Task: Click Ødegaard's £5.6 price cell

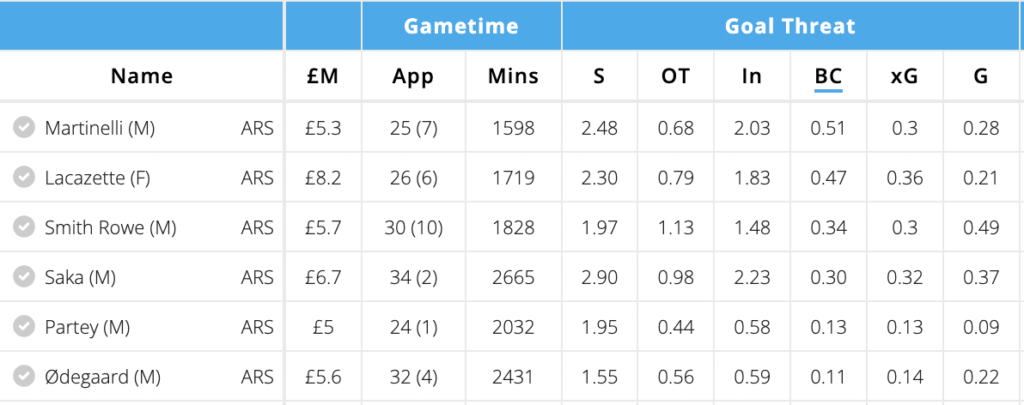Action: [x=323, y=378]
